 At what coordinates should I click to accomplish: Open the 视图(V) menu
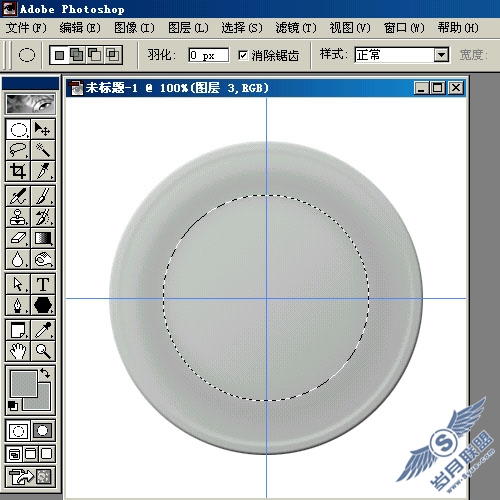(350, 28)
